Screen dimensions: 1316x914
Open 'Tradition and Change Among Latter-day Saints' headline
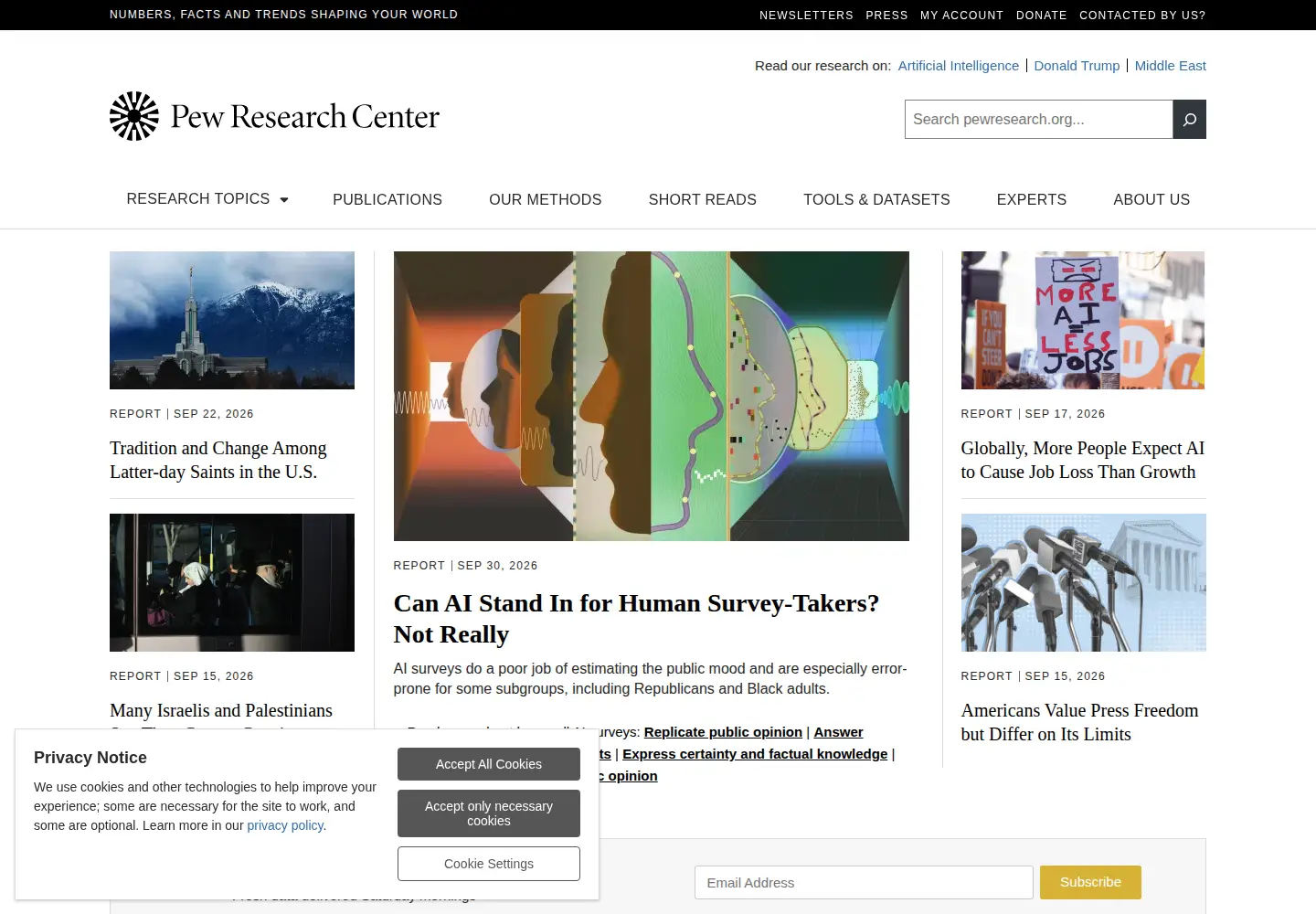tap(218, 460)
